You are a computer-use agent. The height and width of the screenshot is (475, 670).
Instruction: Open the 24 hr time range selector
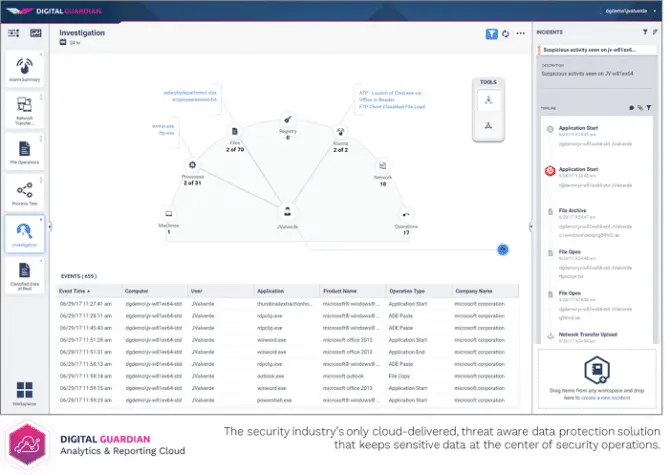coord(71,42)
